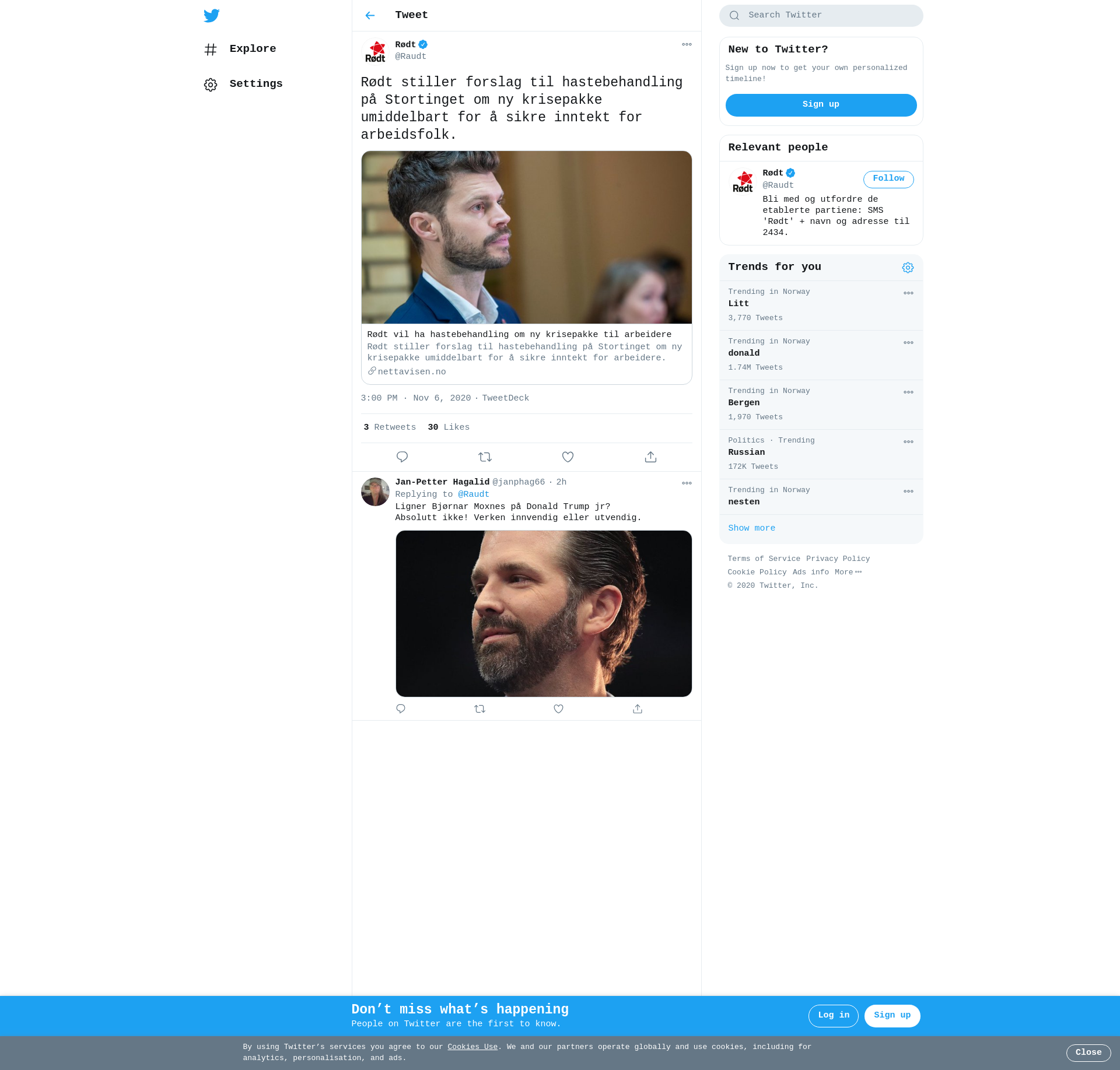Open Rødt avatar in Relevant people
The image size is (1120, 1070).
click(743, 181)
